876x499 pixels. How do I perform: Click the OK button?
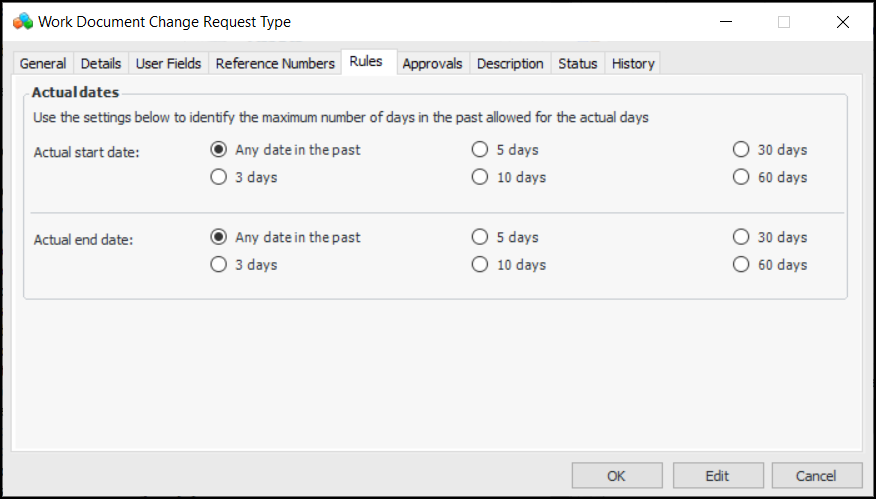coord(616,476)
